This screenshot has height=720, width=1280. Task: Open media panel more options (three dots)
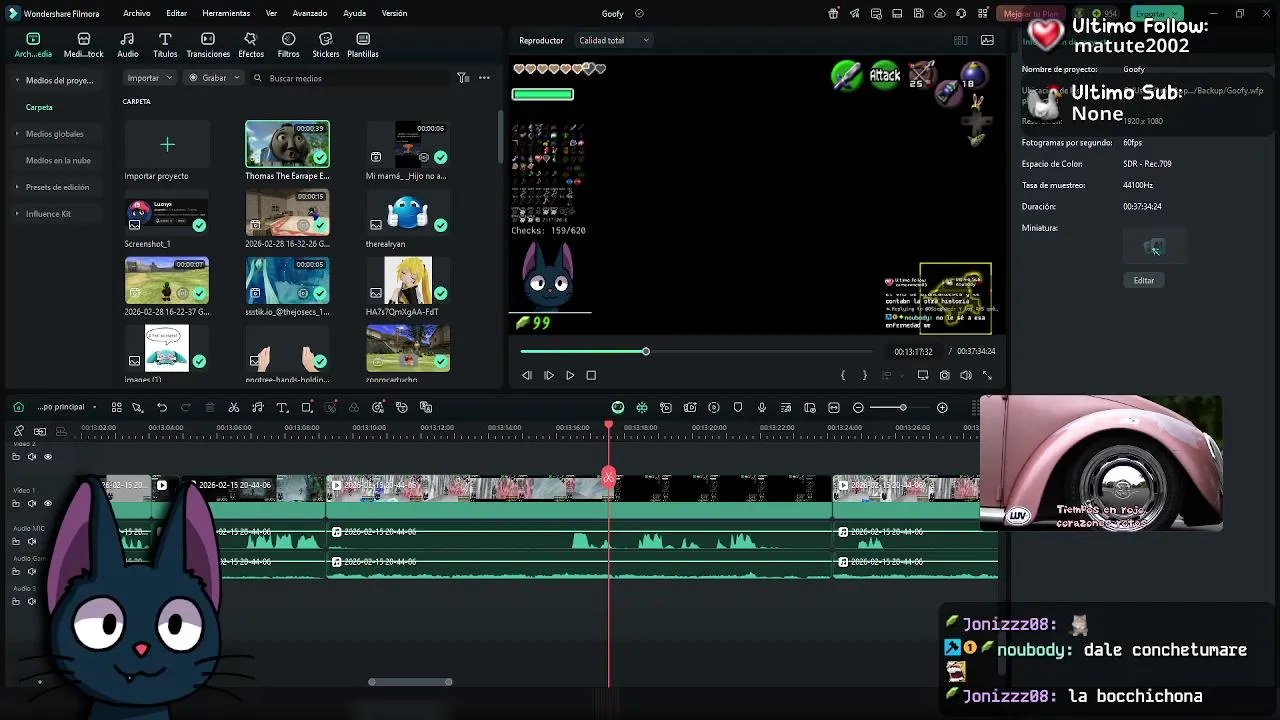click(484, 78)
